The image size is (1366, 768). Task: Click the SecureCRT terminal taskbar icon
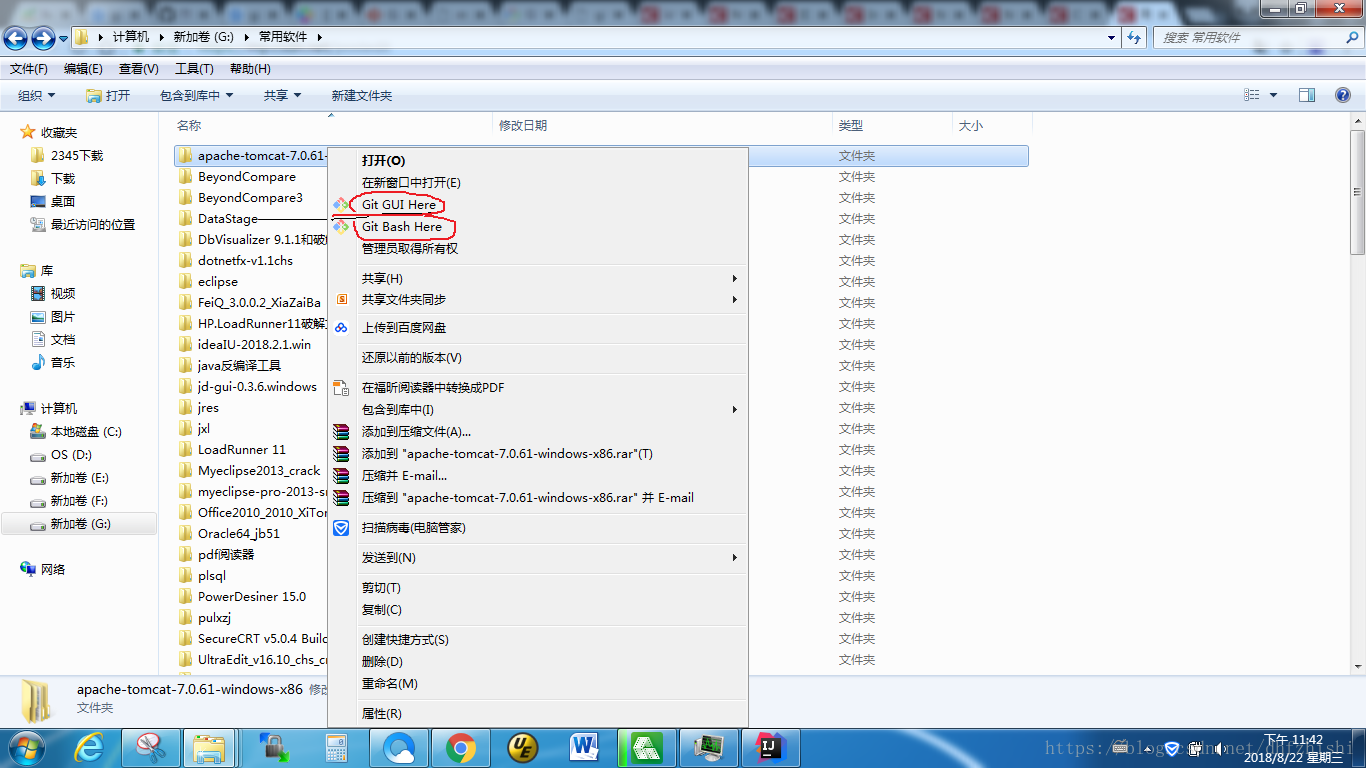pyautogui.click(x=708, y=747)
